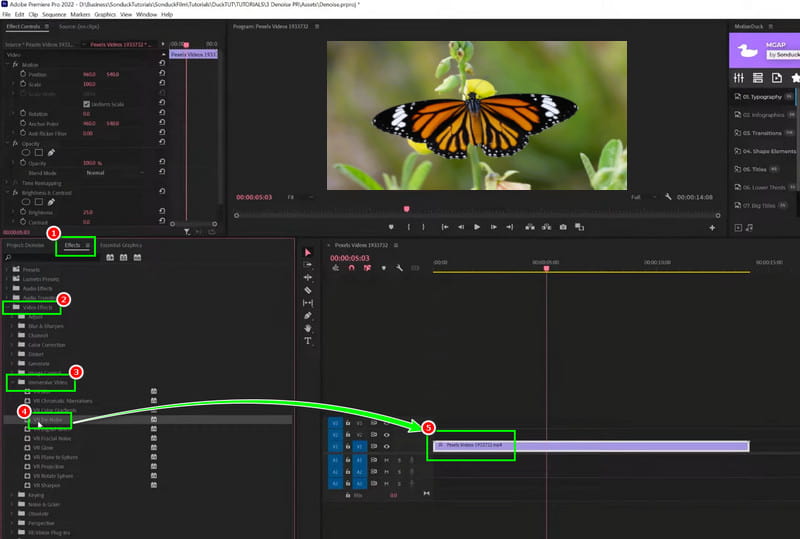Select the Slip tool in the timeline toolbar
Screen dimensions: 800x539
tap(308, 303)
